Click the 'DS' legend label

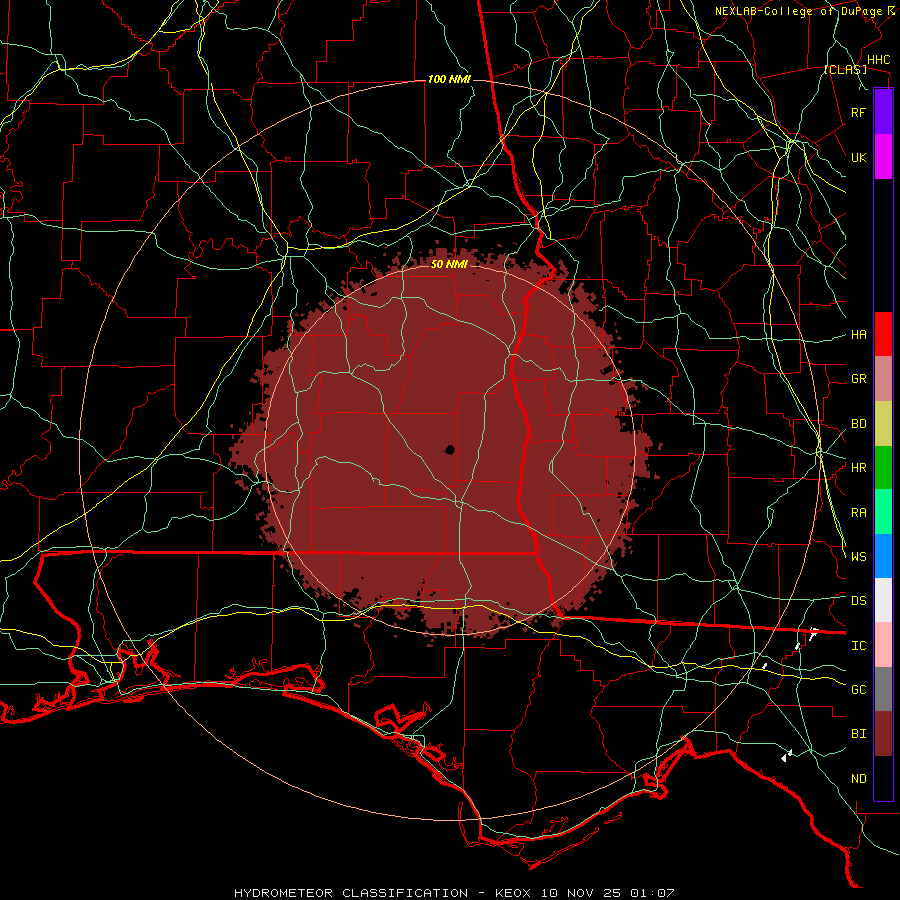[859, 601]
